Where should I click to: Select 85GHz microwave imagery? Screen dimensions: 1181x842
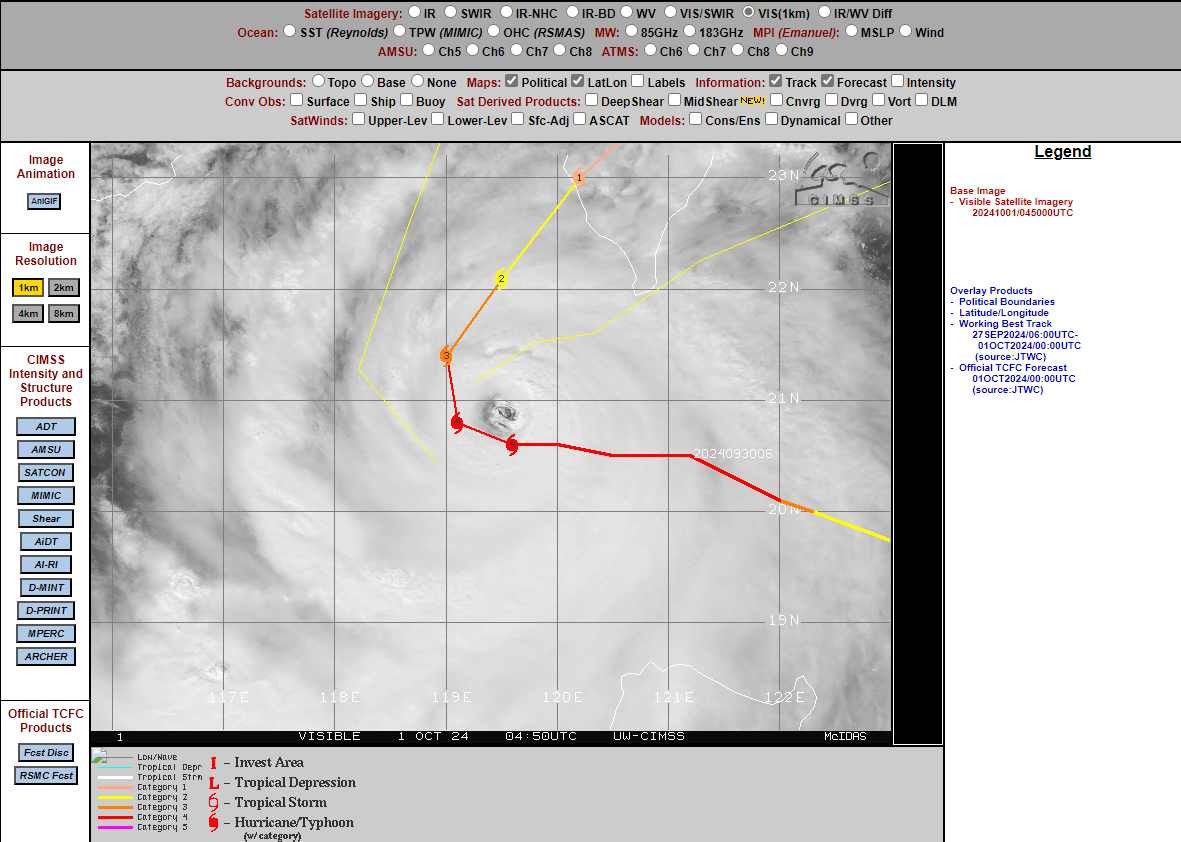(631, 31)
